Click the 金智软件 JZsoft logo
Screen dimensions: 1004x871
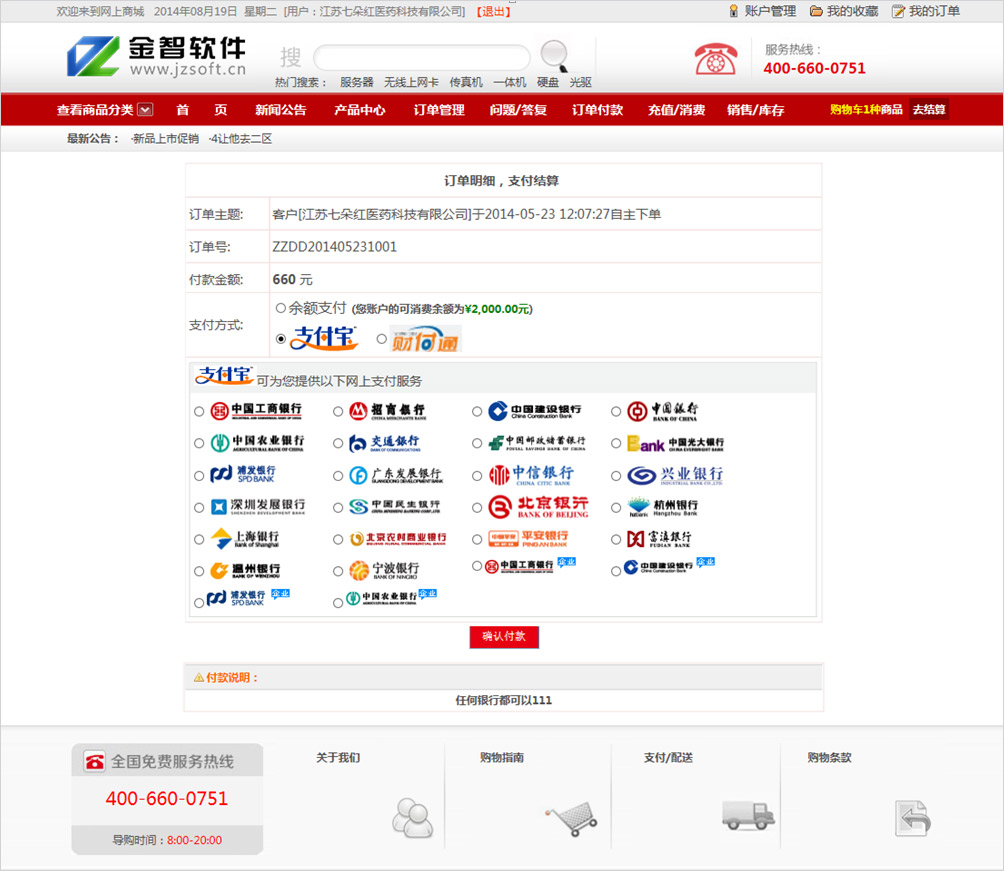[156, 56]
